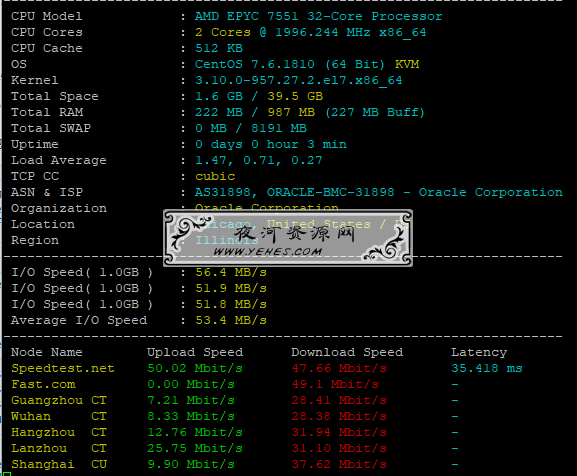
Task: Click the KVM virtualization label
Action: (x=407, y=64)
